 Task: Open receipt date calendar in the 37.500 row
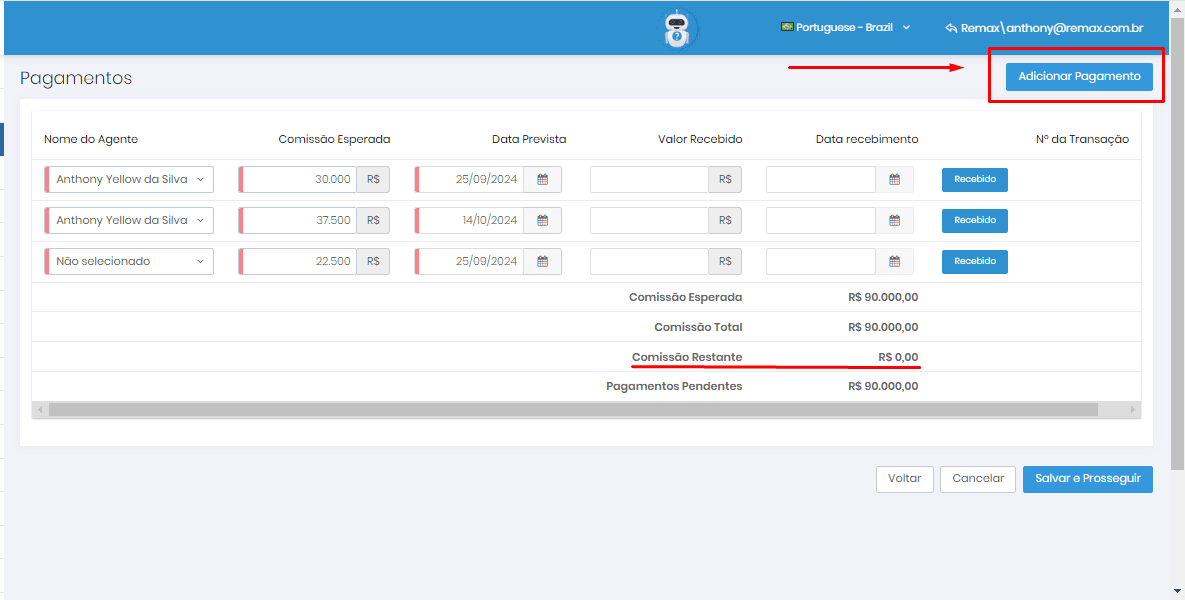click(895, 221)
